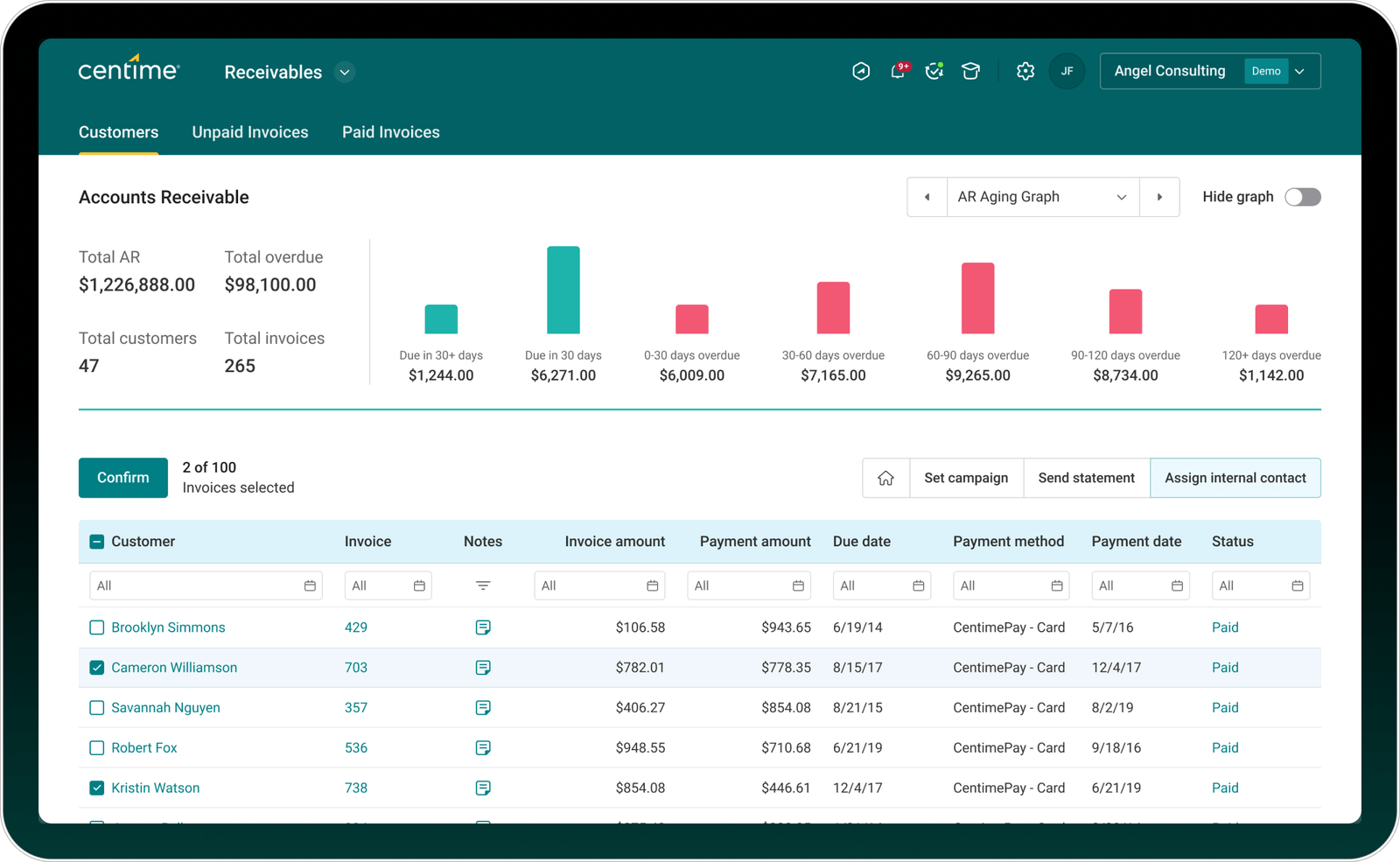
Task: Check Robert Fox's invoice checkbox
Action: [96, 747]
